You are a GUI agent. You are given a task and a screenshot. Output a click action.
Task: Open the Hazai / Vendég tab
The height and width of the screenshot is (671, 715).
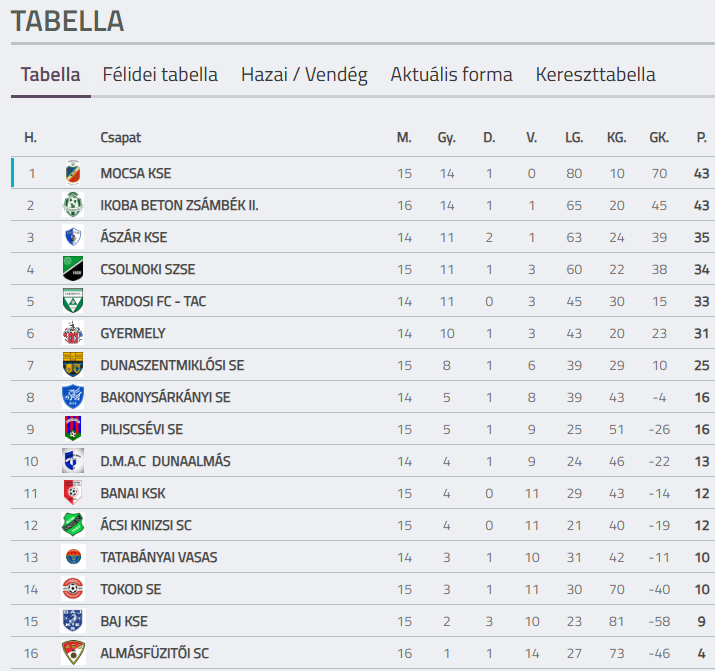pos(304,75)
